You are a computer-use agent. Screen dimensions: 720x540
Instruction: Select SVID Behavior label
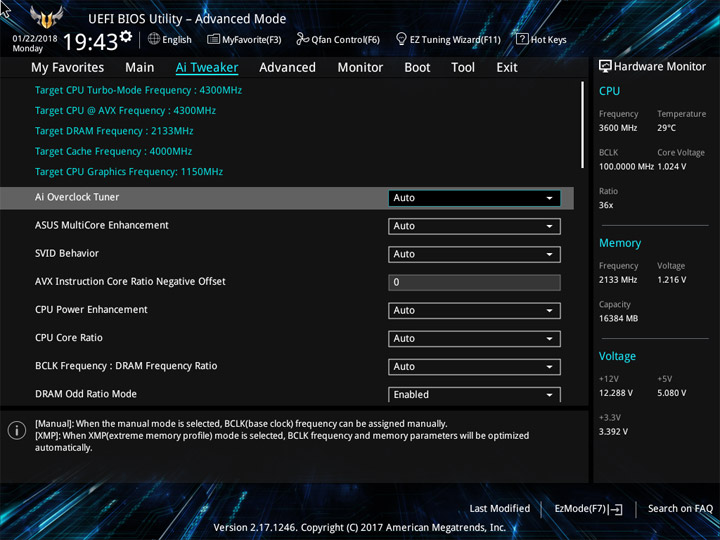pyautogui.click(x=67, y=253)
